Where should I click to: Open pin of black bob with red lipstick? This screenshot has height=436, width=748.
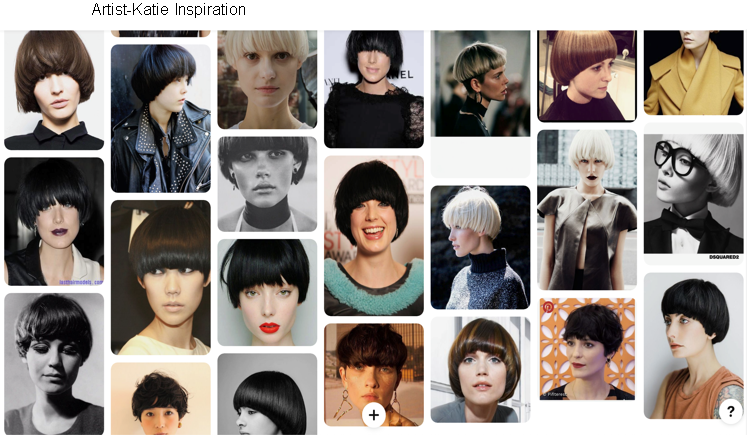click(267, 292)
